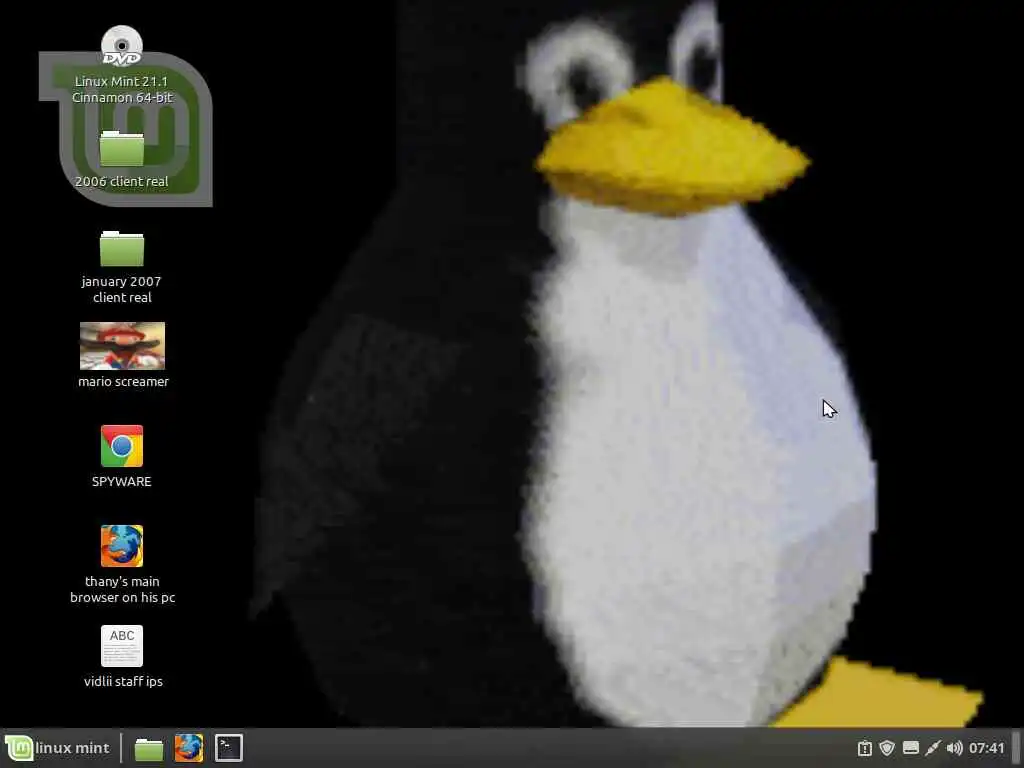Open the sound volume tray icon
The image size is (1024, 768).
[x=954, y=748]
